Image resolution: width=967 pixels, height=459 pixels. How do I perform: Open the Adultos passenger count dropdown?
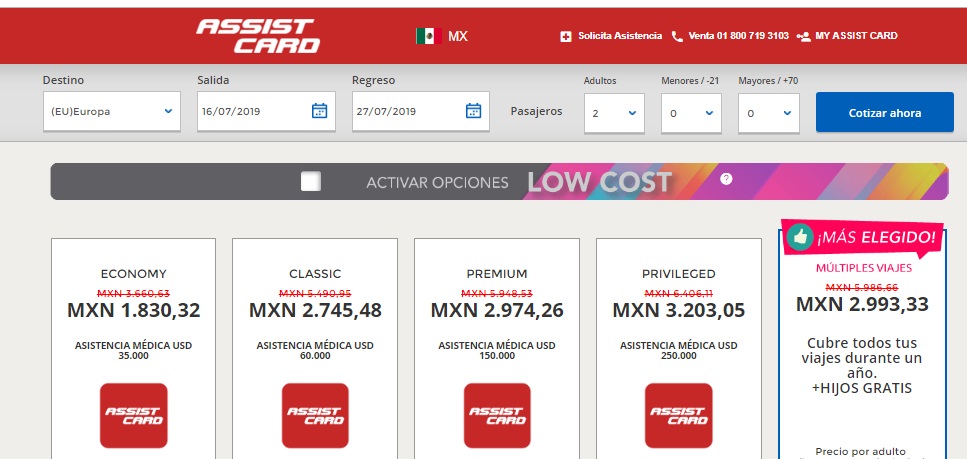click(614, 114)
